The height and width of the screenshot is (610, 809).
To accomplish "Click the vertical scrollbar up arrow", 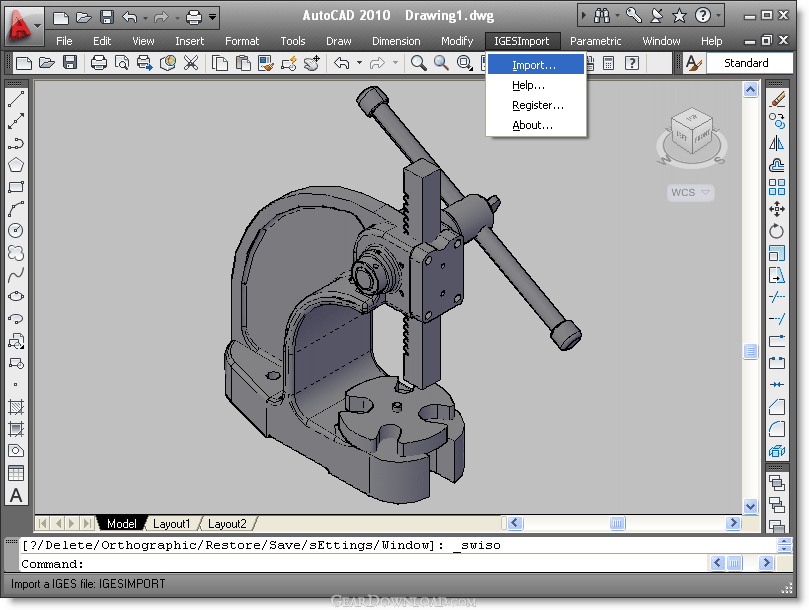I will 751,90.
